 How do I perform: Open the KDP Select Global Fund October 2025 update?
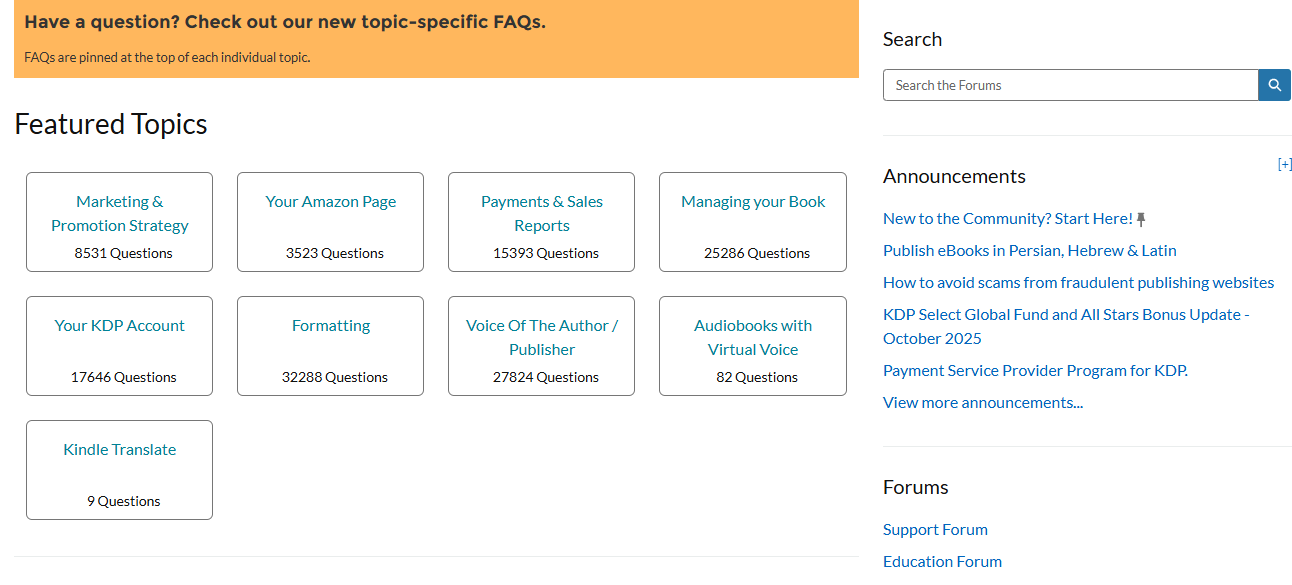(1065, 326)
